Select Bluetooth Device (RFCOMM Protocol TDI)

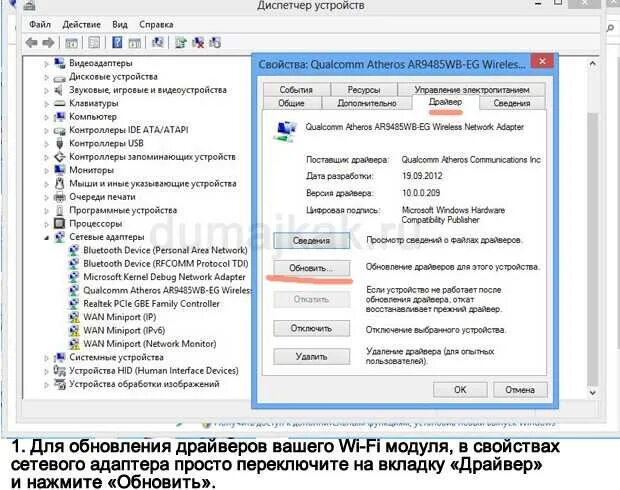coord(166,264)
